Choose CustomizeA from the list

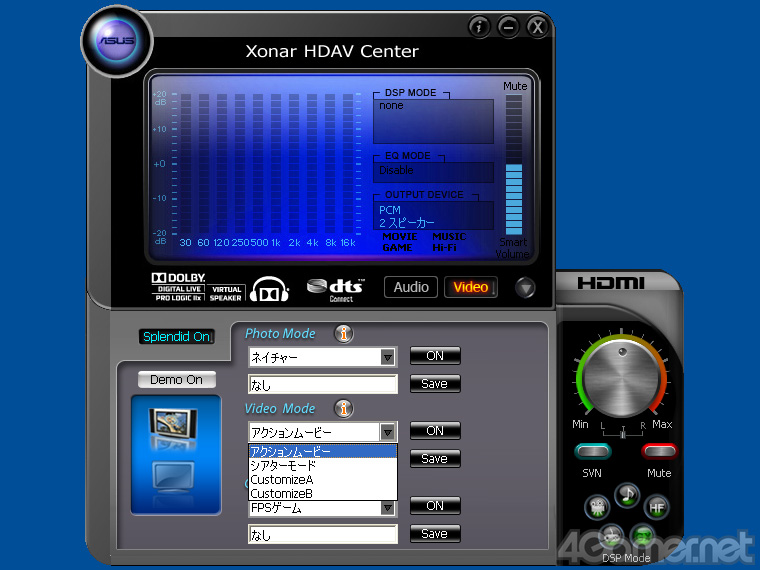tap(323, 479)
